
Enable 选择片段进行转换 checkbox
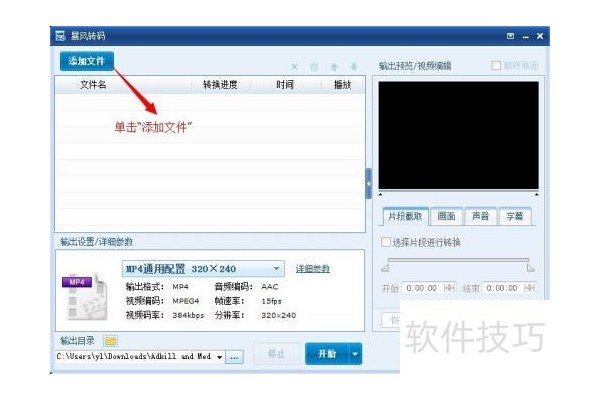386,242
